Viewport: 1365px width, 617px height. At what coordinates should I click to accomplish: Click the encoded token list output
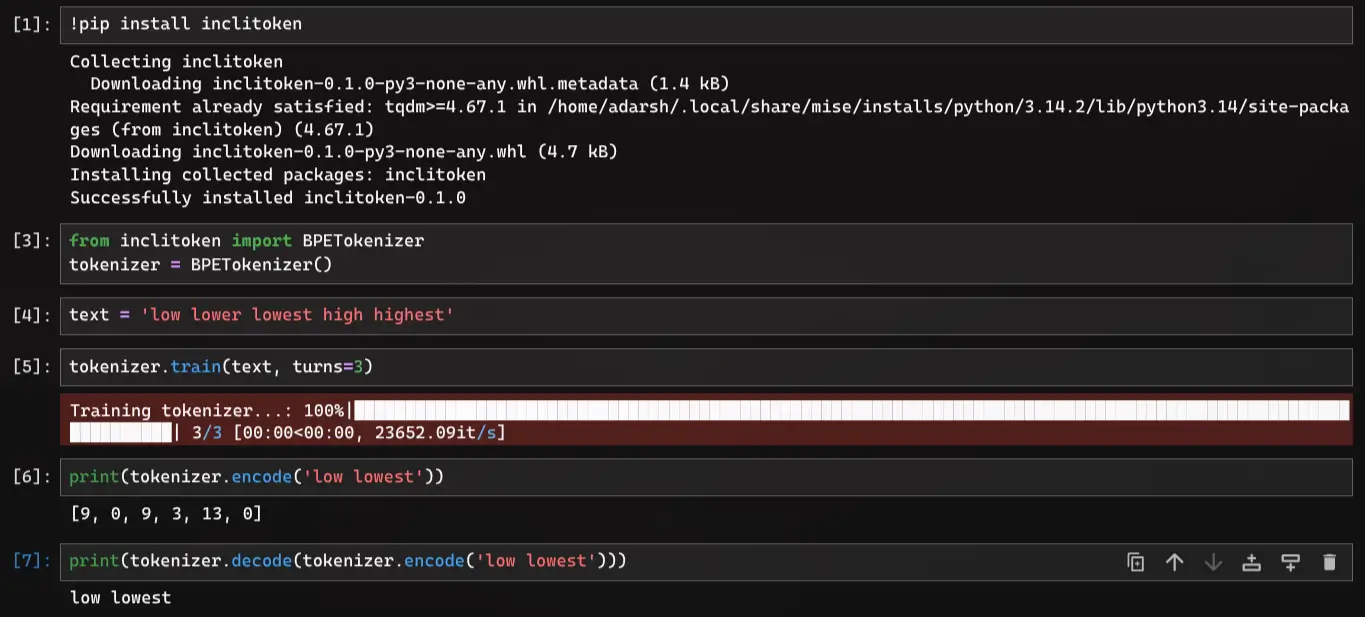tap(166, 514)
